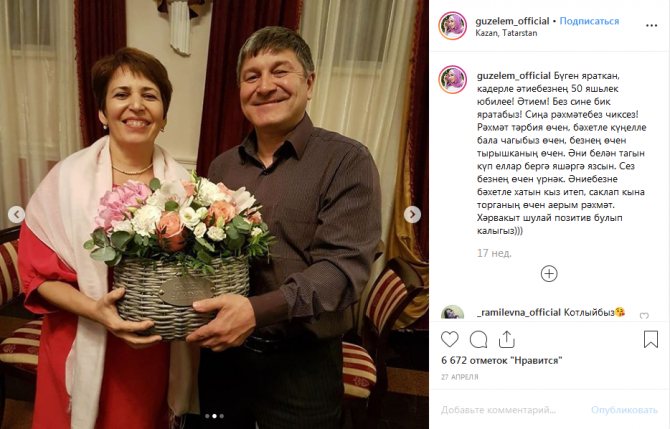Click Опубликовать to post comment

click(x=624, y=410)
